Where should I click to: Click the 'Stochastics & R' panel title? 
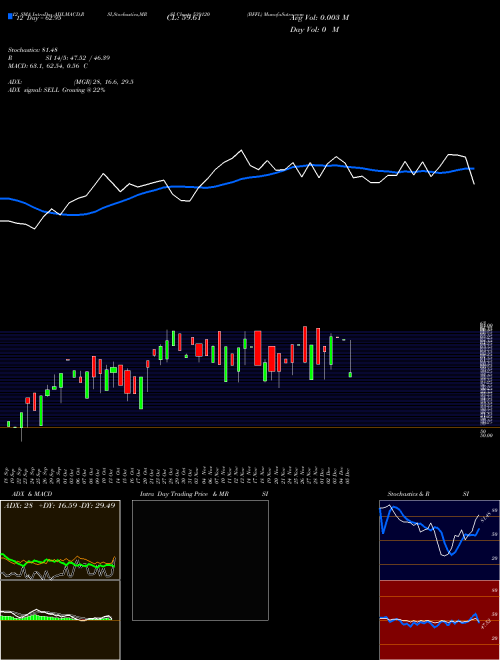pos(408,494)
